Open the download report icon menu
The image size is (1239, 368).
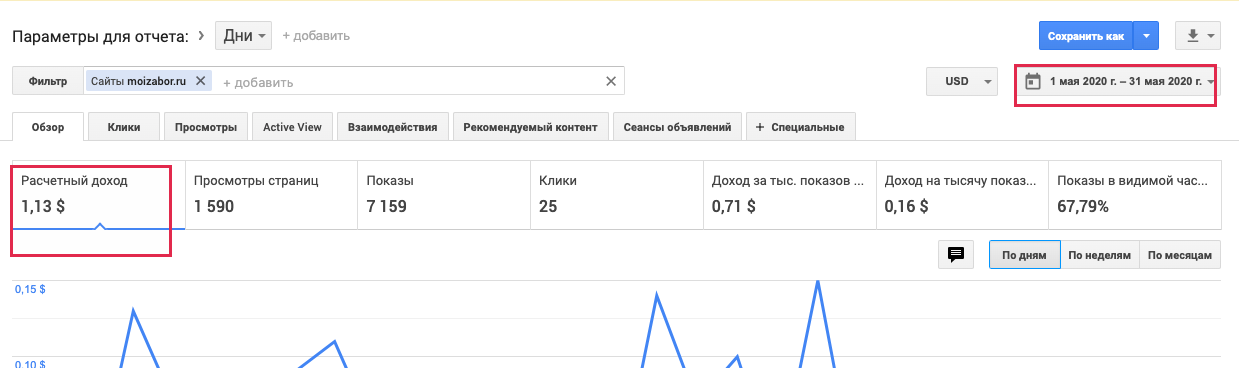[1198, 36]
